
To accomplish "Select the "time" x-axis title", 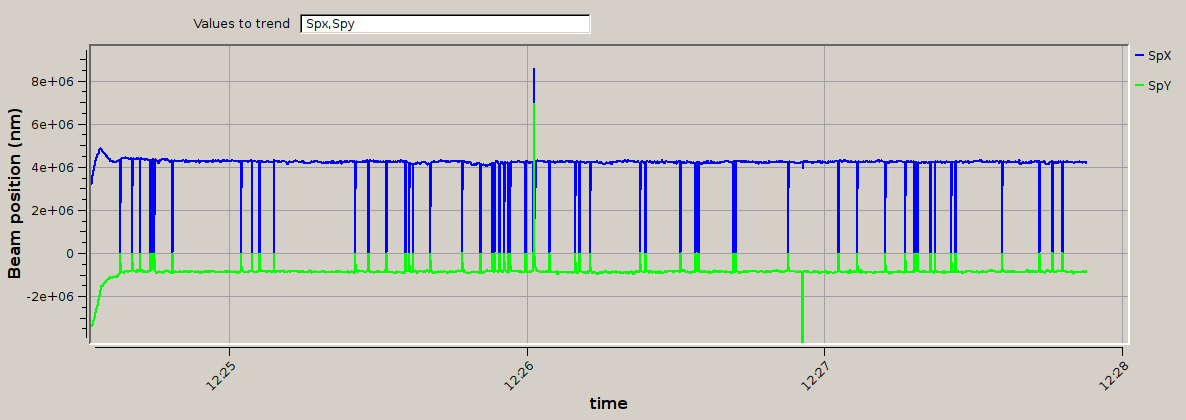I will click(608, 404).
